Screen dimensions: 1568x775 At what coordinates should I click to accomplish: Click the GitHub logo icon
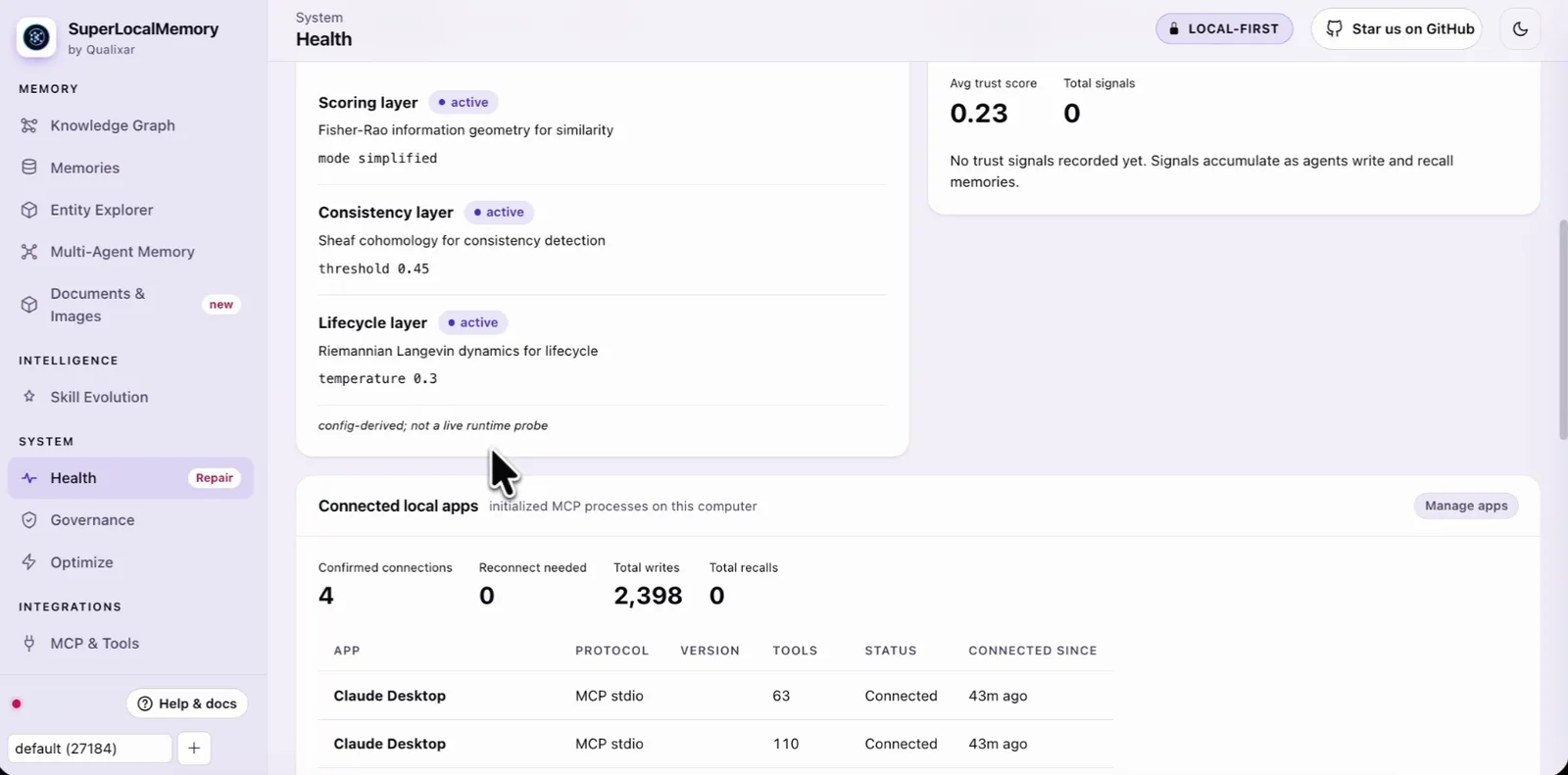pyautogui.click(x=1334, y=28)
